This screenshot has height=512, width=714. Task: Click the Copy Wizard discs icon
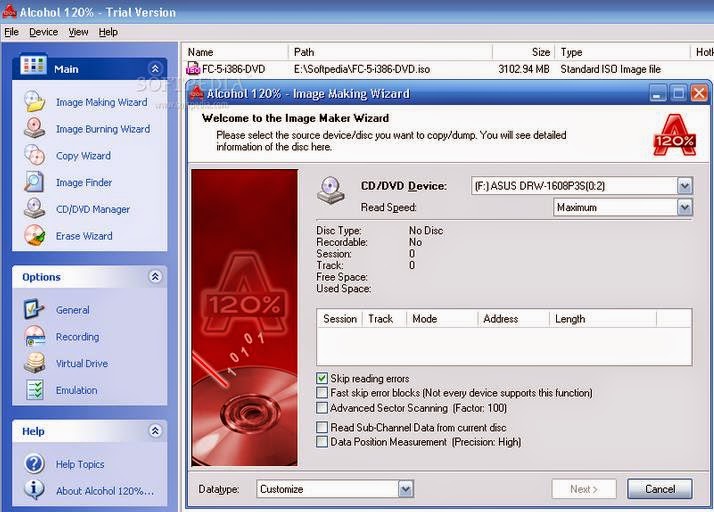click(x=35, y=155)
